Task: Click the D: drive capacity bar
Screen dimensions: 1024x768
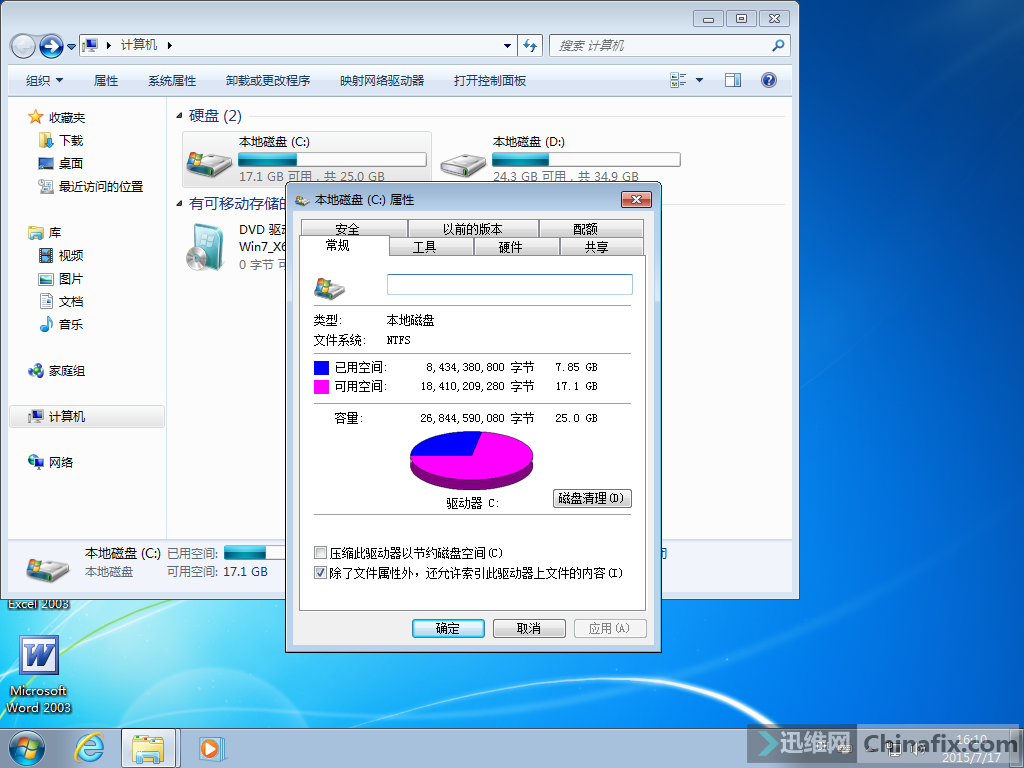Action: pos(586,159)
